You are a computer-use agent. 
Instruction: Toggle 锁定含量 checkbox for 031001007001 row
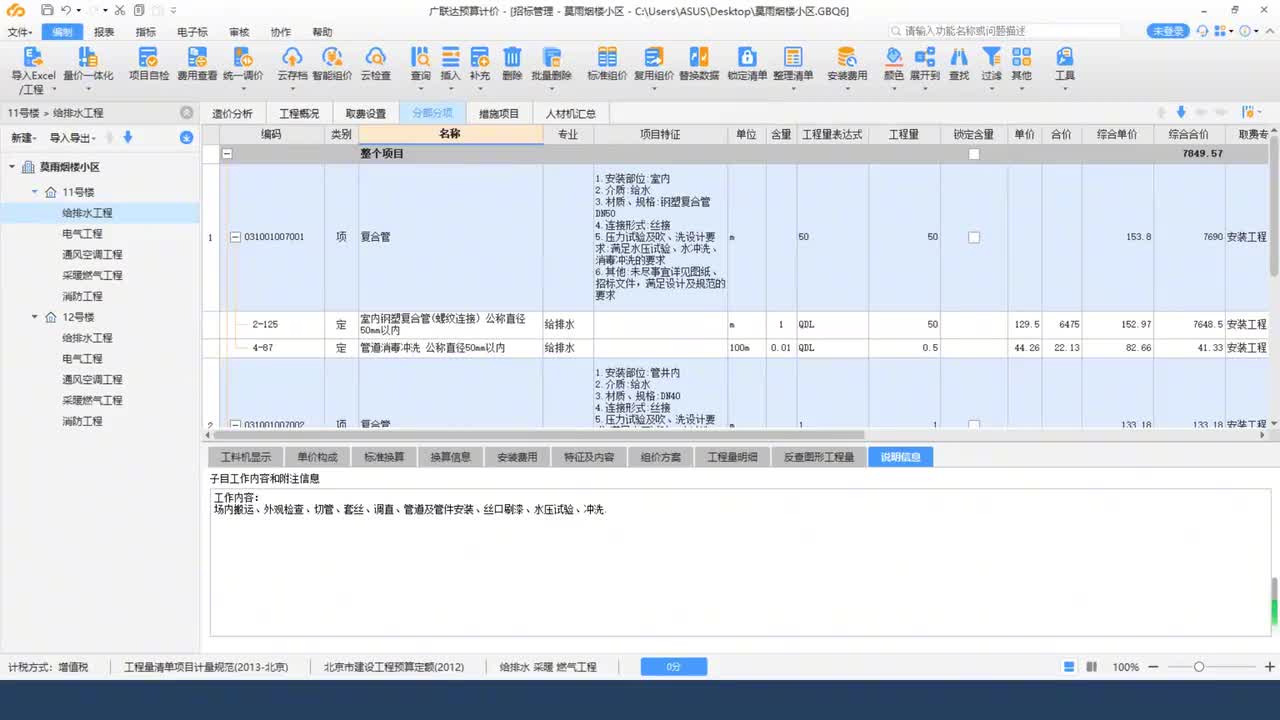pos(974,238)
